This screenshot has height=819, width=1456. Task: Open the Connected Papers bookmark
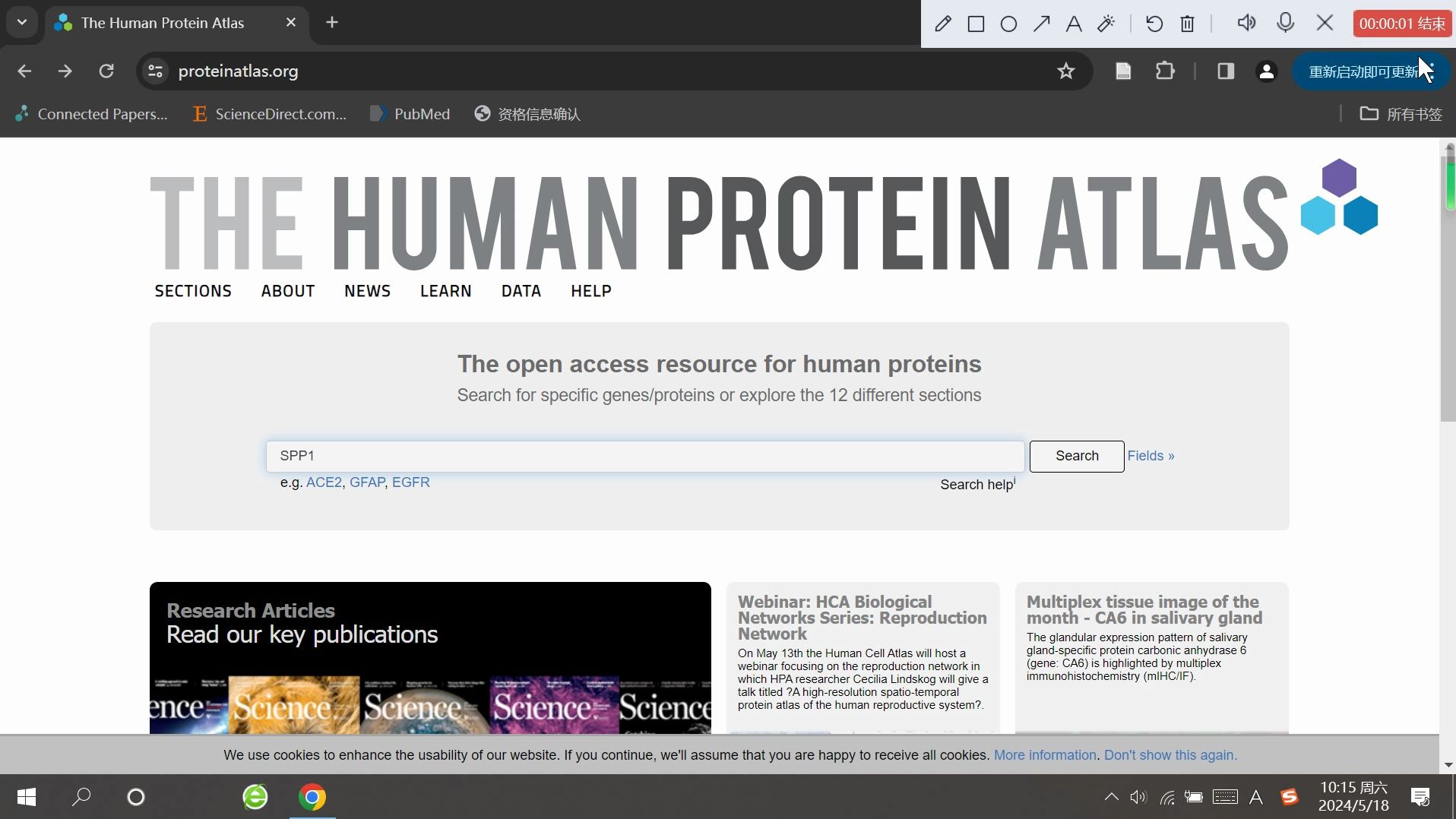(91, 114)
